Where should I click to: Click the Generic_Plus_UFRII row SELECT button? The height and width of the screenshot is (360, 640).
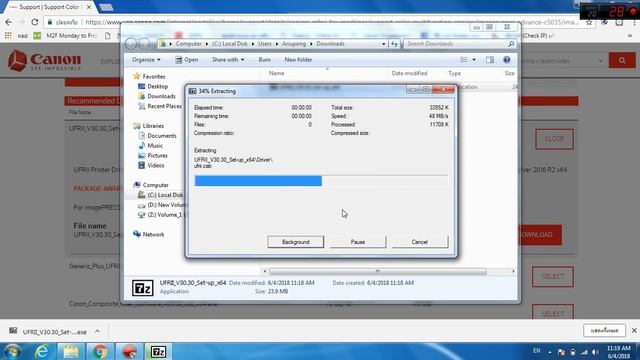pyautogui.click(x=553, y=277)
